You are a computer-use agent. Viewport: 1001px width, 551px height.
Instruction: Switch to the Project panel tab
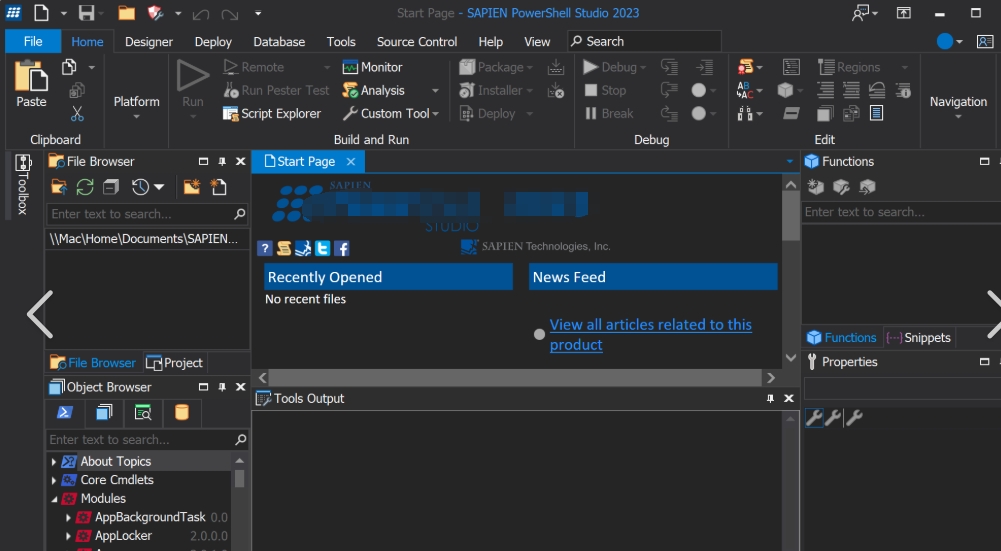pos(174,363)
